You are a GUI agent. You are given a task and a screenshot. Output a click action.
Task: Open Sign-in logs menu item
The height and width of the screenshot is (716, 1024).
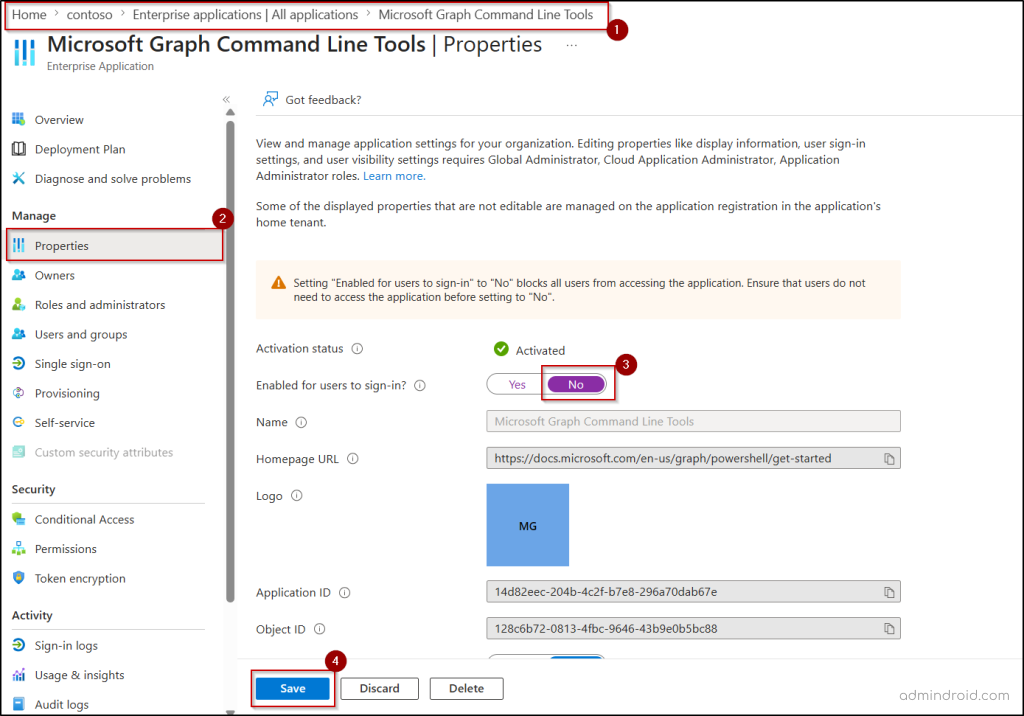[x=66, y=645]
